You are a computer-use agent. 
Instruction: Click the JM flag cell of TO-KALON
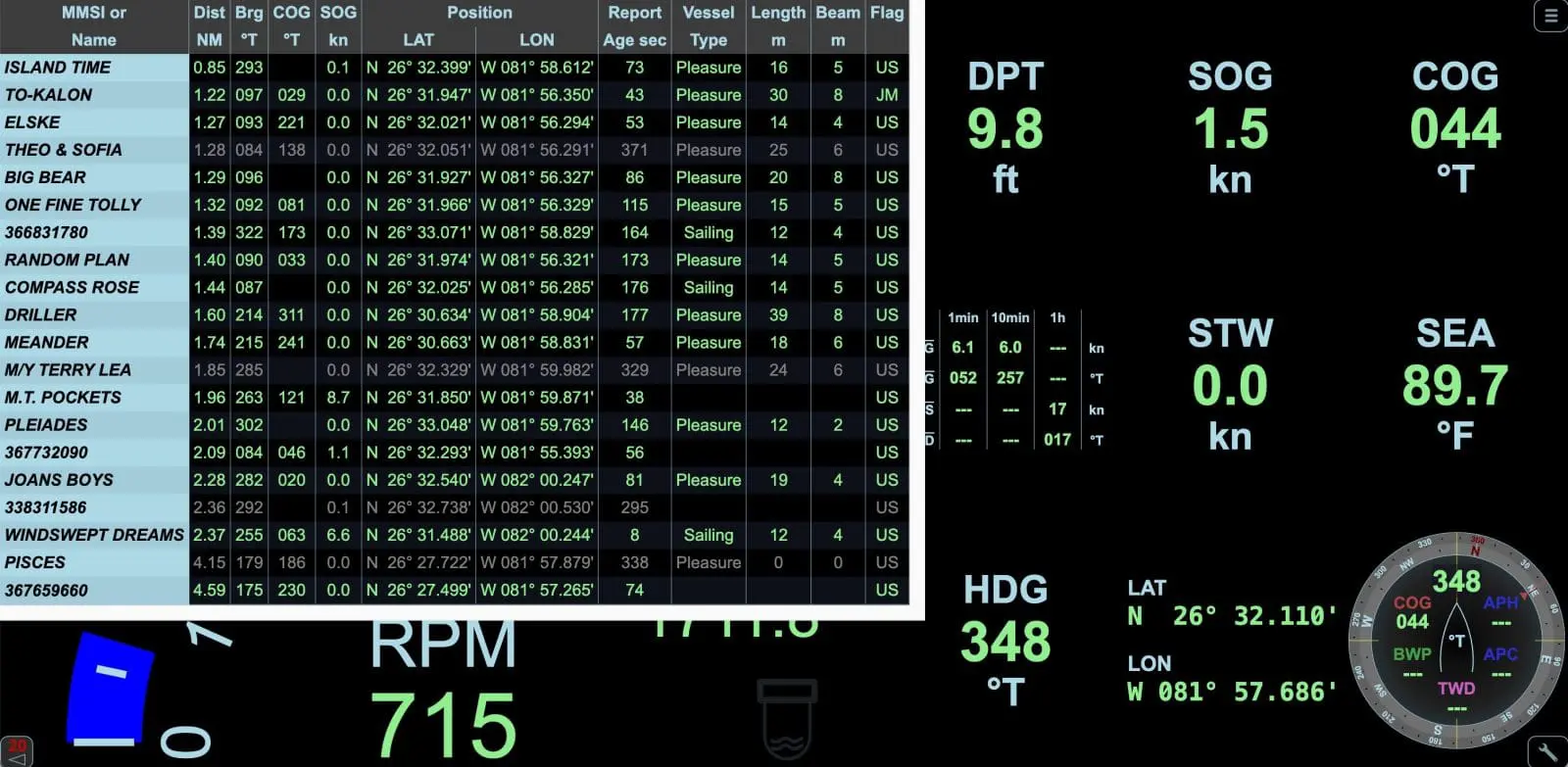[887, 95]
